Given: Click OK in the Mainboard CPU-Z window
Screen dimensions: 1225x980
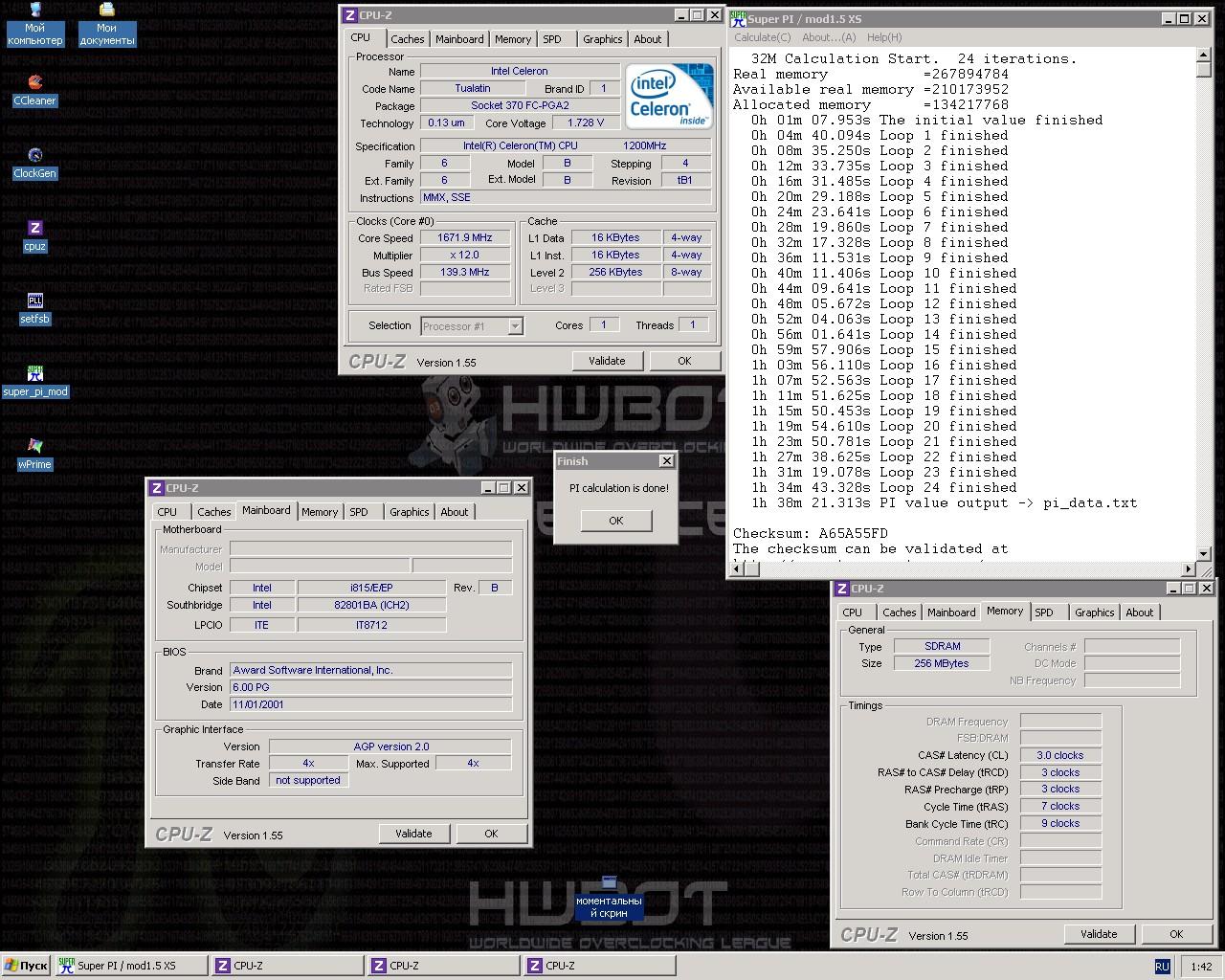Looking at the screenshot, I should pos(491,834).
